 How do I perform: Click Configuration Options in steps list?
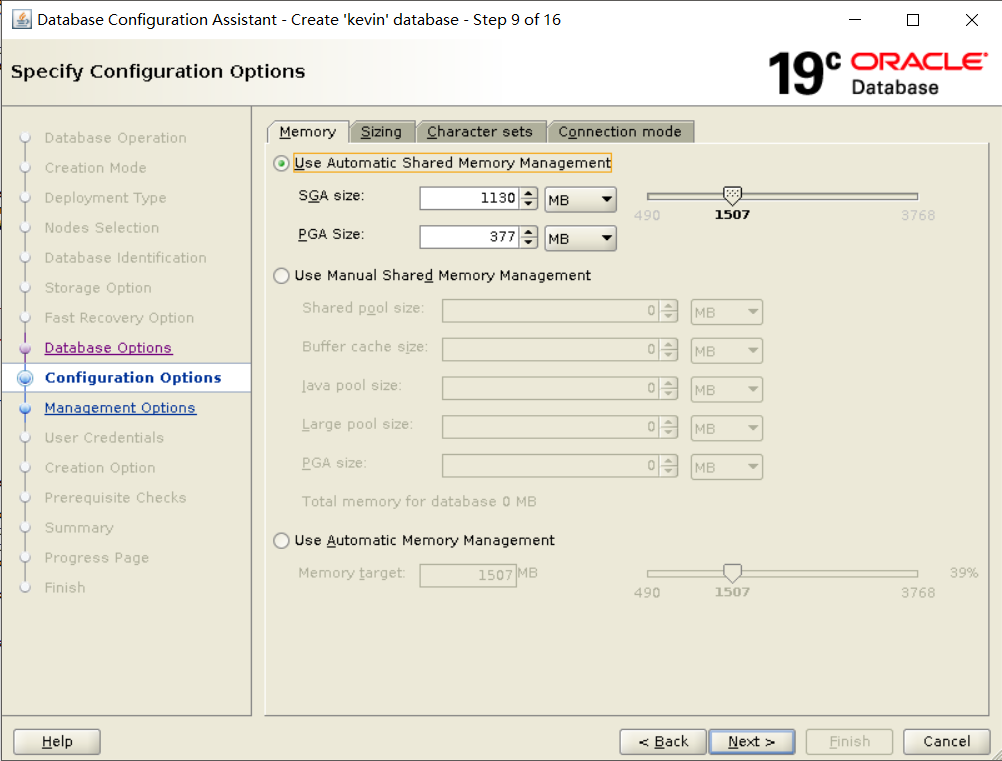coord(133,378)
